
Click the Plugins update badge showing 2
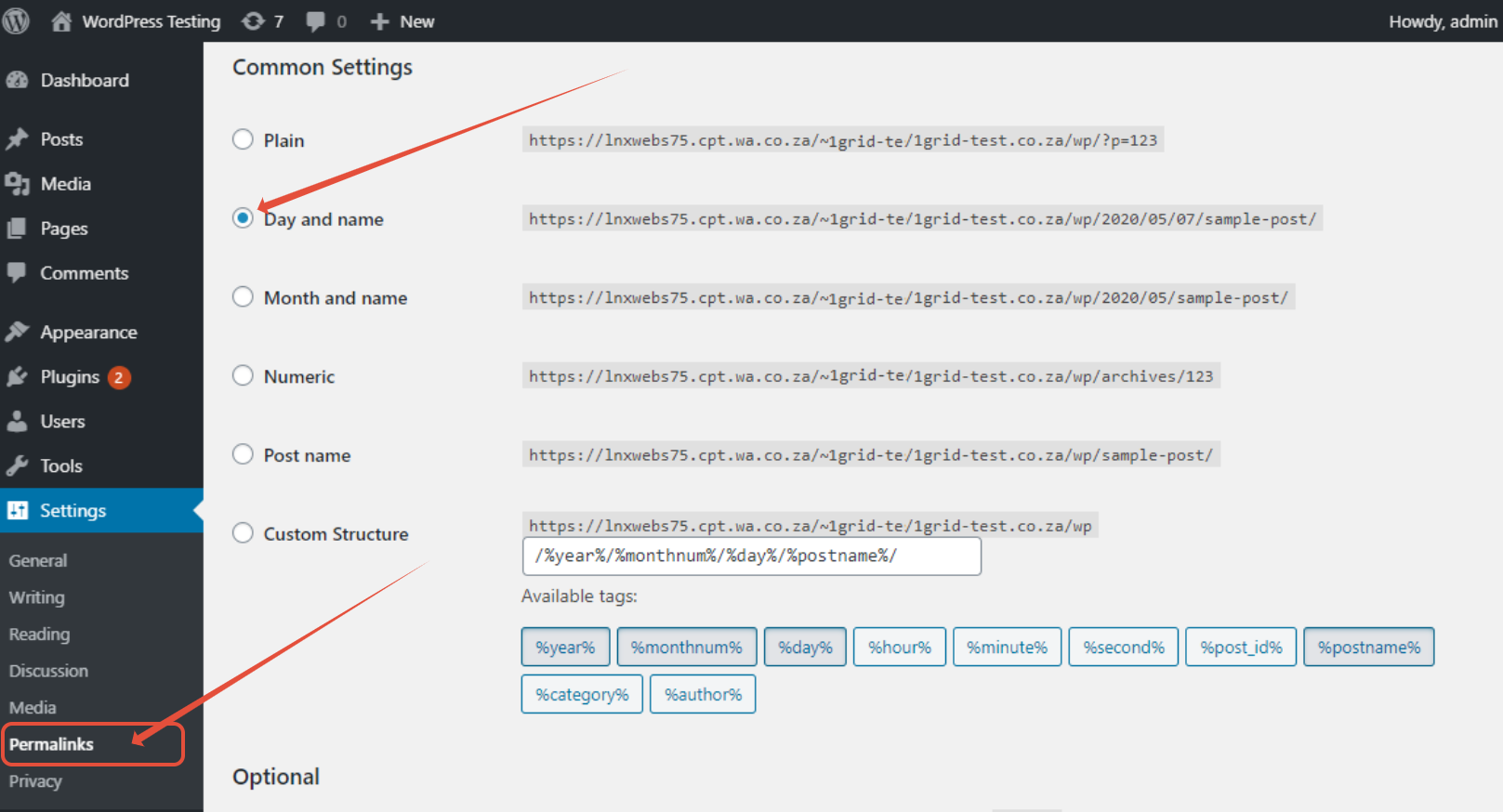pyautogui.click(x=118, y=377)
